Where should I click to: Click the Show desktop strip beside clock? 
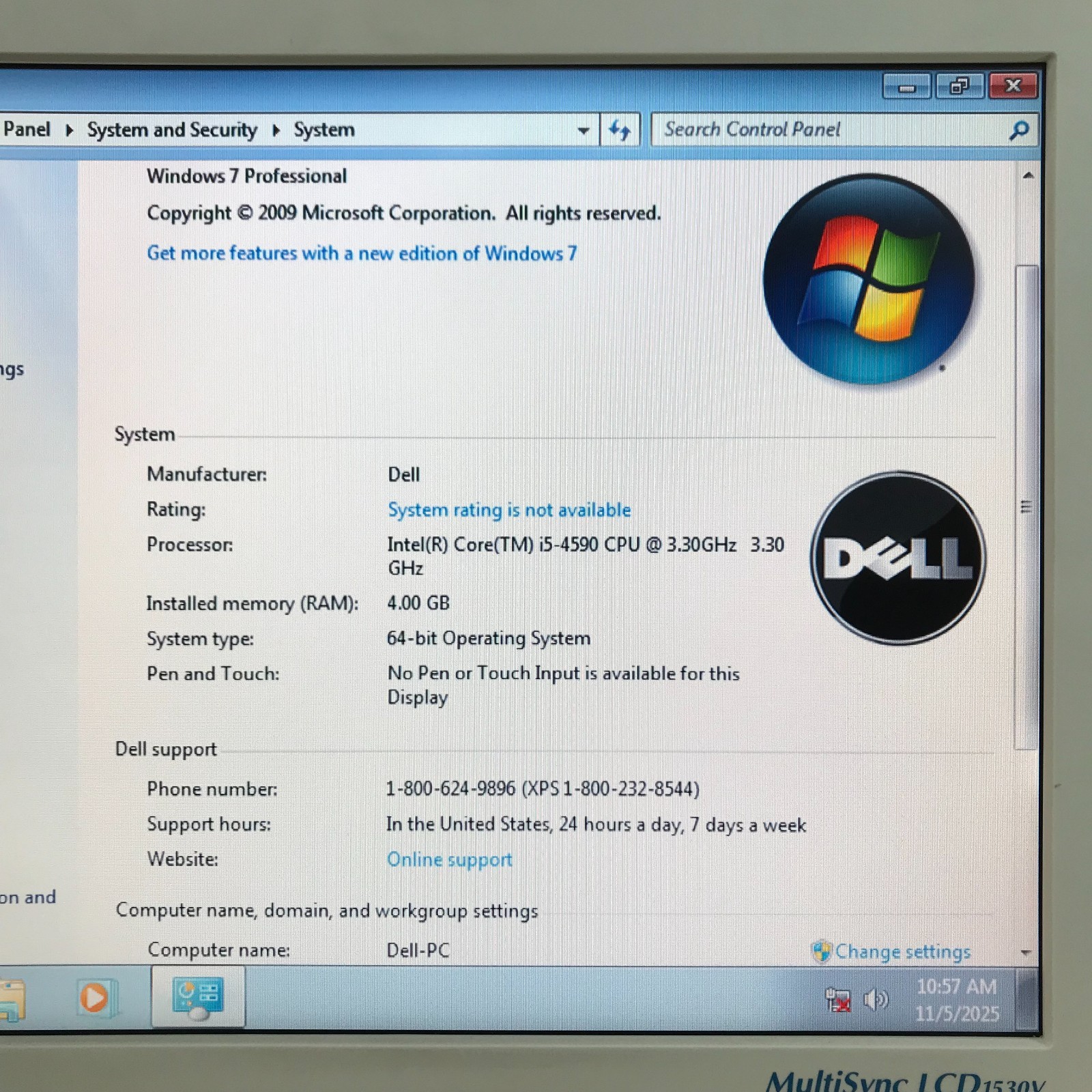[1028, 1000]
